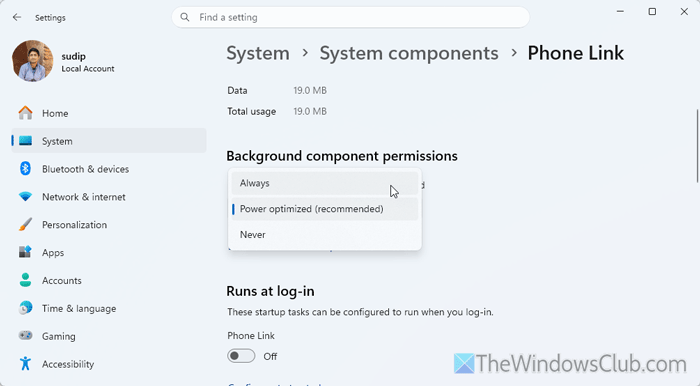Focus the Find a setting field
Screen dimensions: 700x386
pyautogui.click(x=350, y=17)
